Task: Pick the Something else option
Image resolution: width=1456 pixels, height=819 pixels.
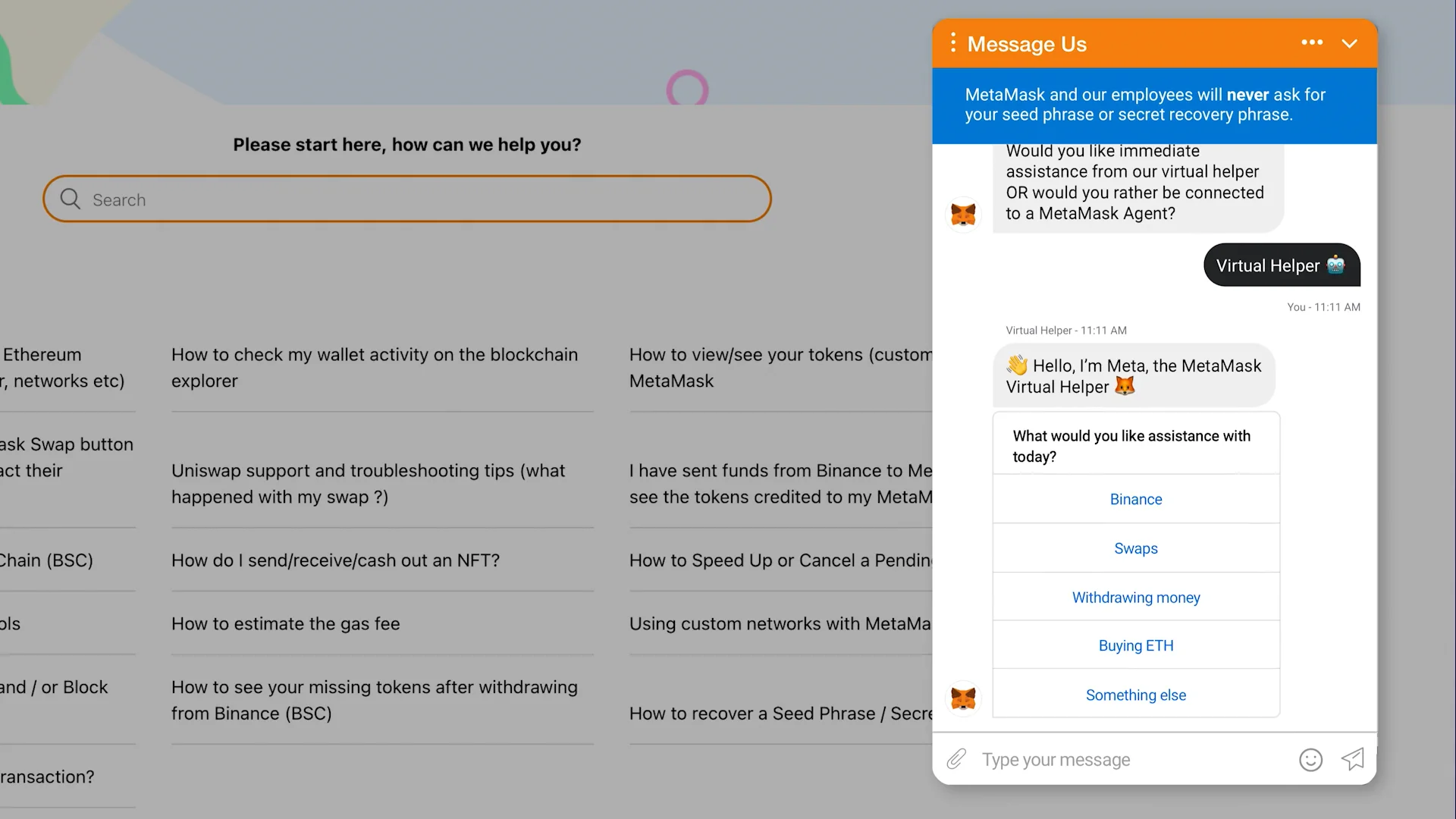Action: coord(1135,695)
